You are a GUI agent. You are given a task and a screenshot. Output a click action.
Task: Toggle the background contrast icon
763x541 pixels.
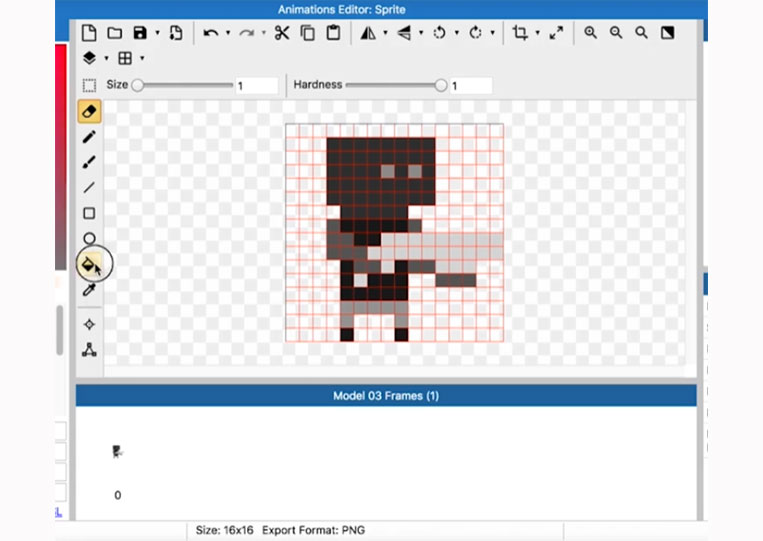pyautogui.click(x=668, y=33)
